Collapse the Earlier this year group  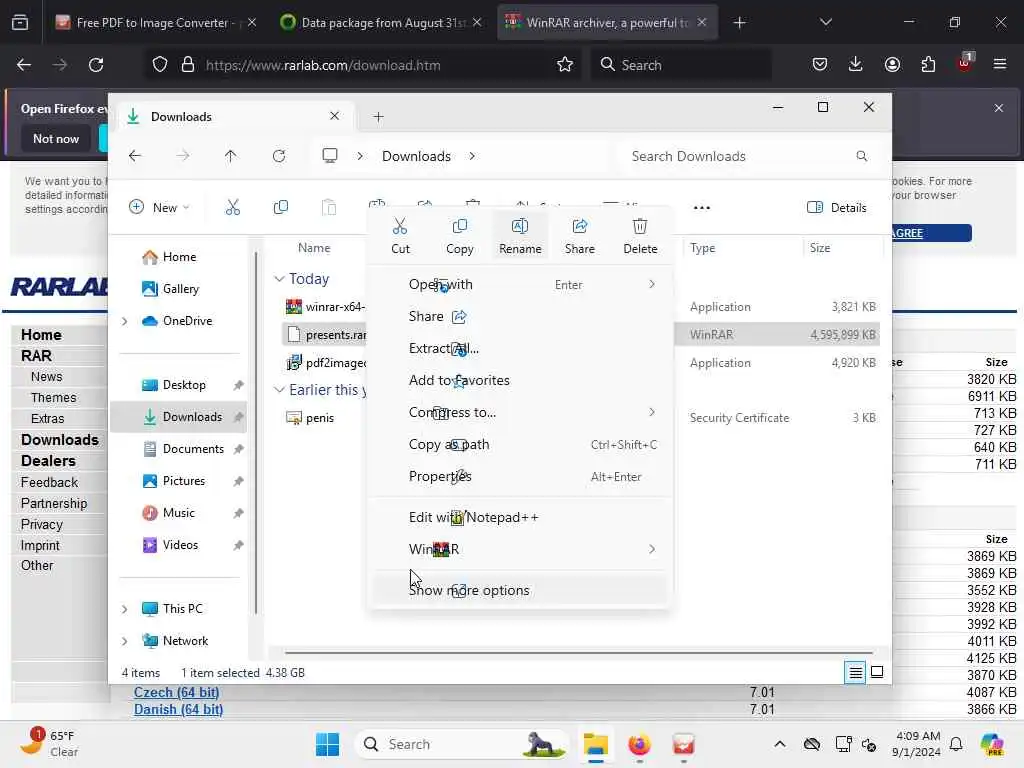tap(279, 390)
